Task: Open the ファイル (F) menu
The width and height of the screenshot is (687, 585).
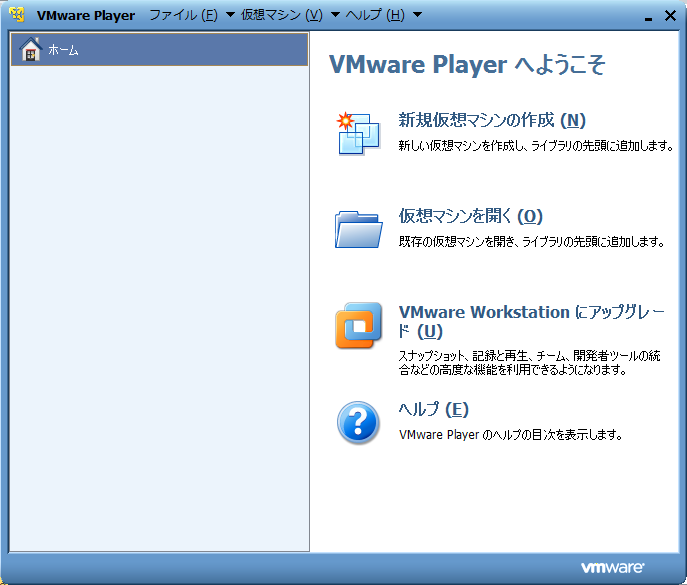Action: (183, 15)
